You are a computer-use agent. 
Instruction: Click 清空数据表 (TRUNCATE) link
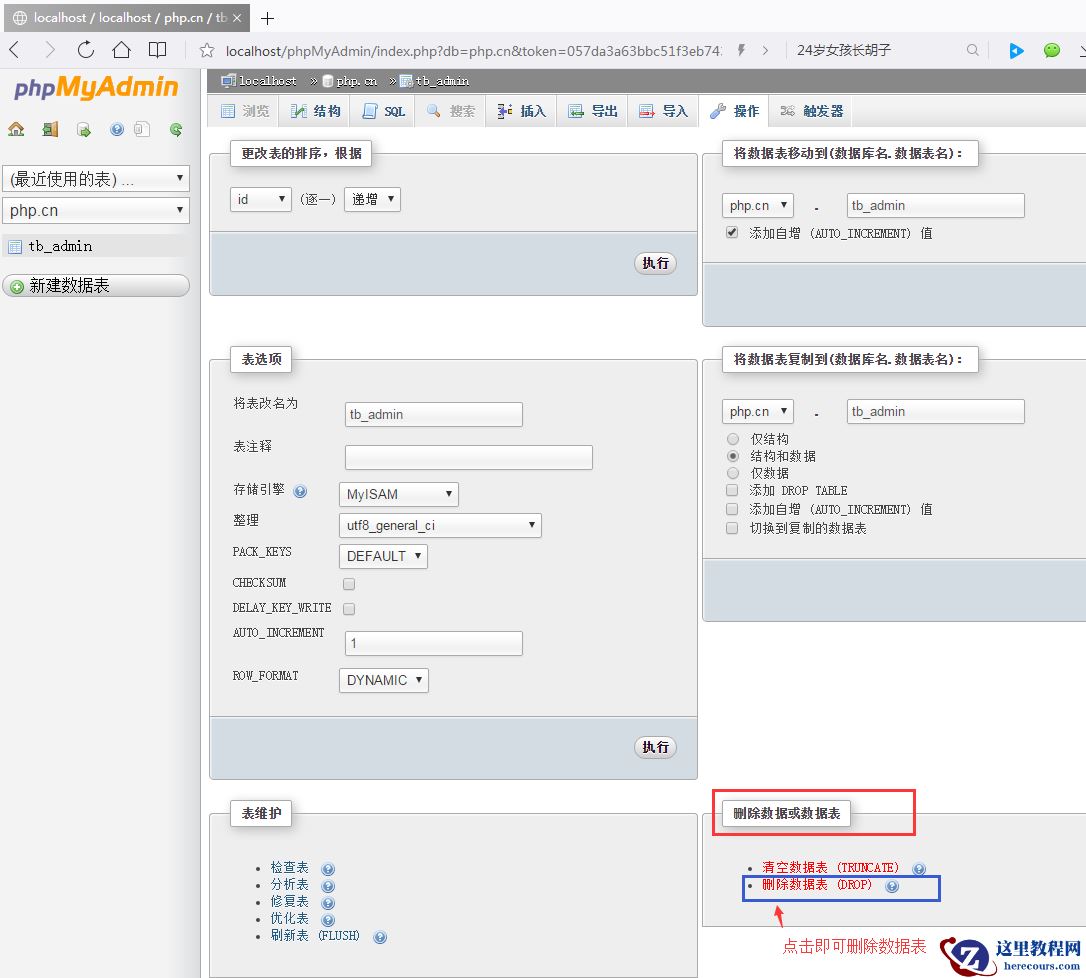[x=830, y=868]
